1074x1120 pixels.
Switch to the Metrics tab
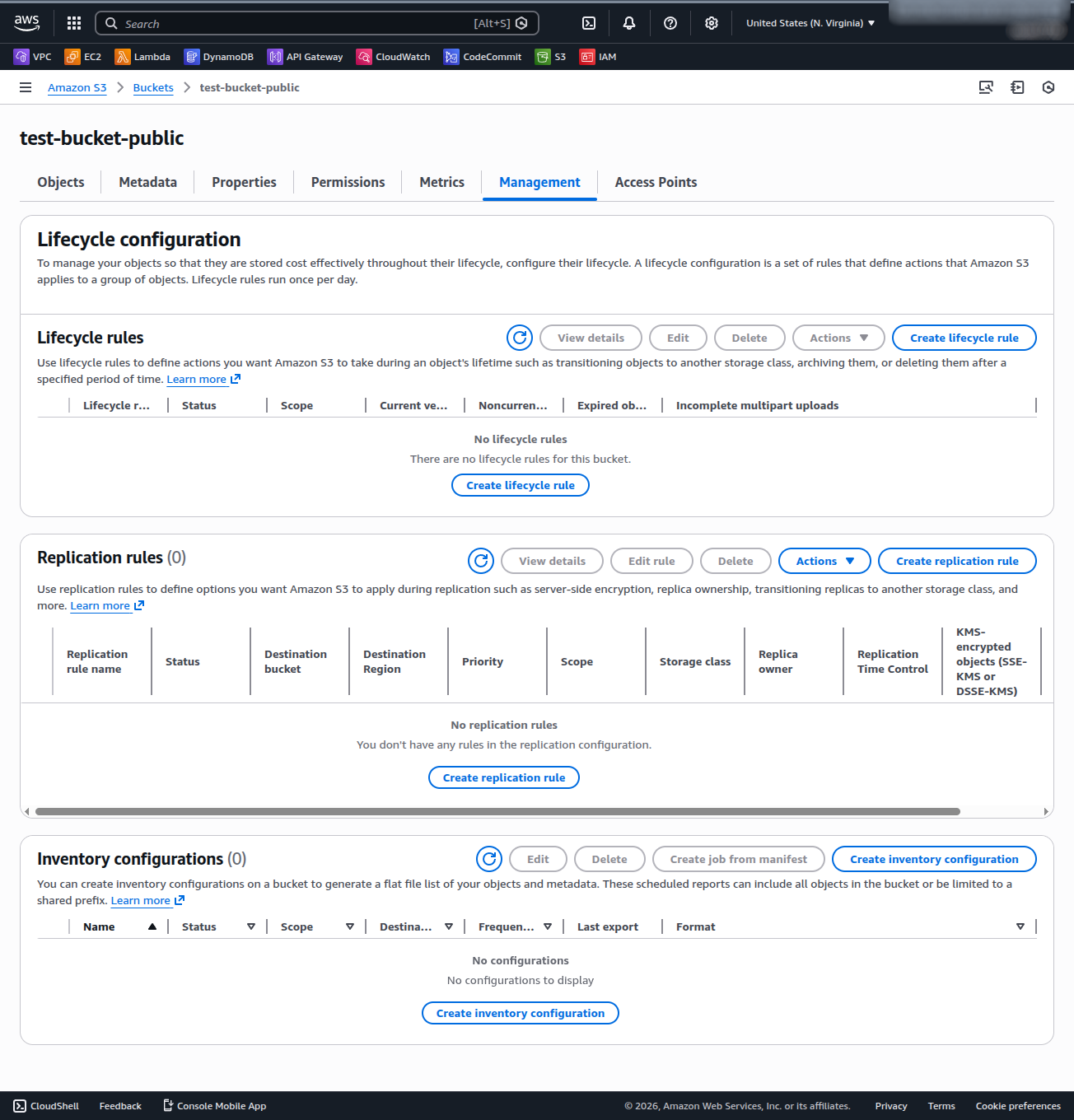coord(442,182)
